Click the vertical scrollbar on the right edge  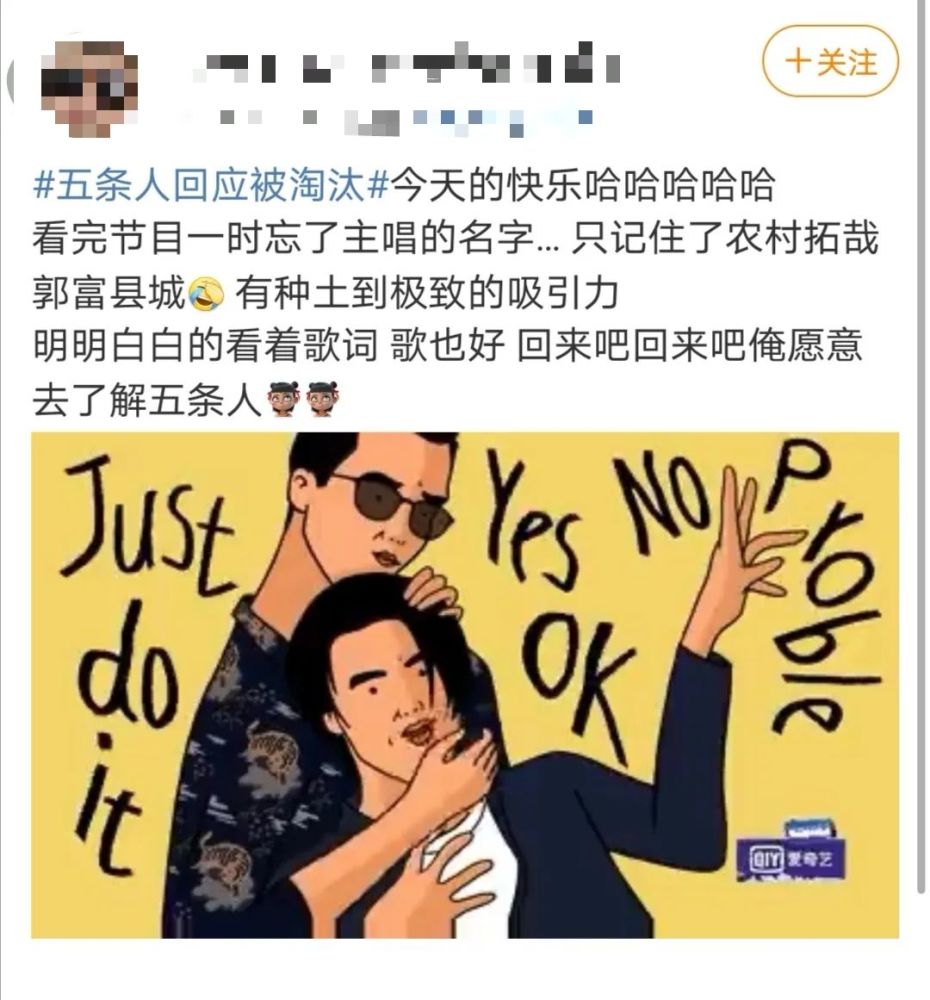pos(920,446)
